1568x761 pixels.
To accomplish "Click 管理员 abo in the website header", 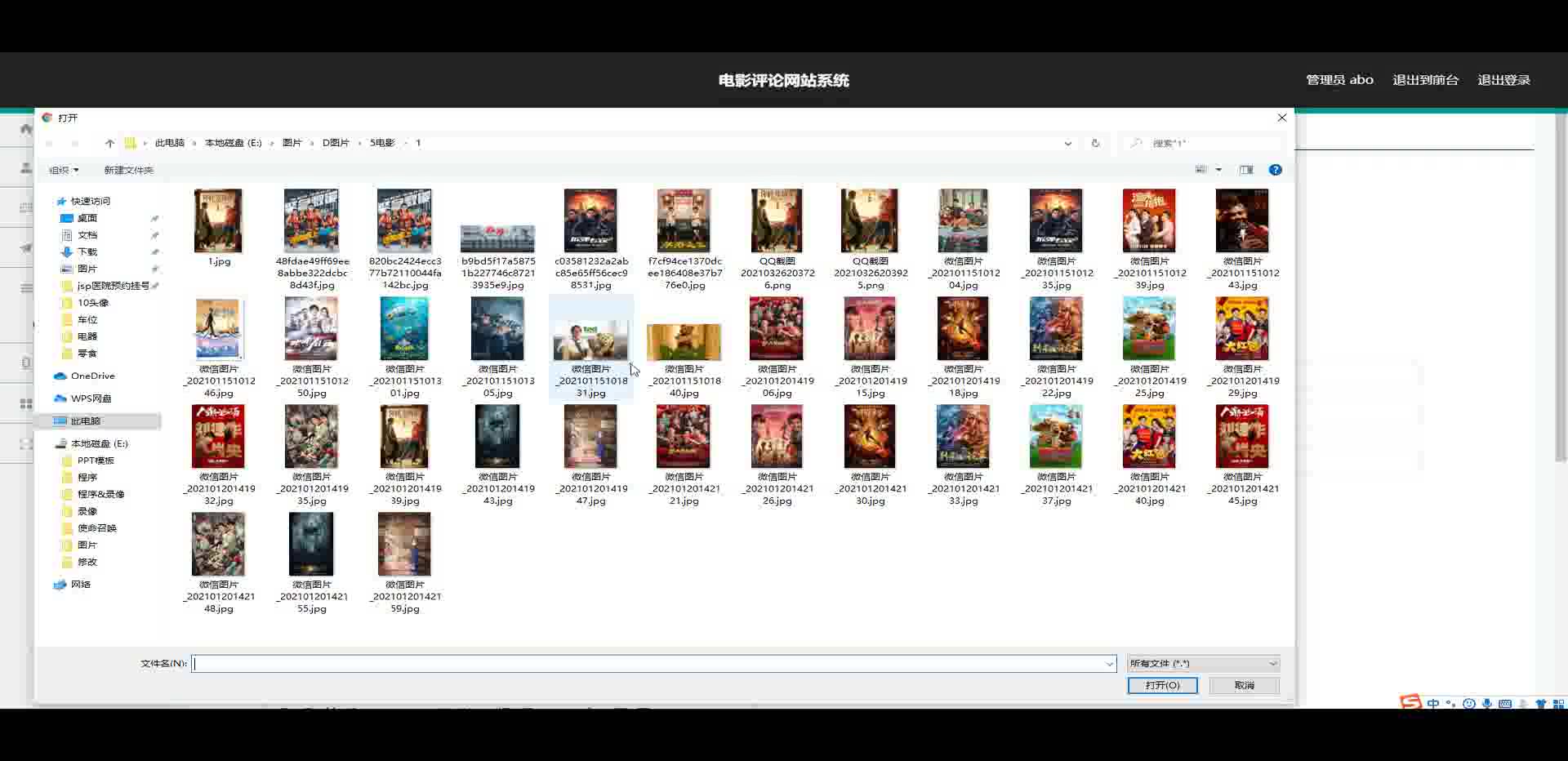I will [x=1339, y=80].
